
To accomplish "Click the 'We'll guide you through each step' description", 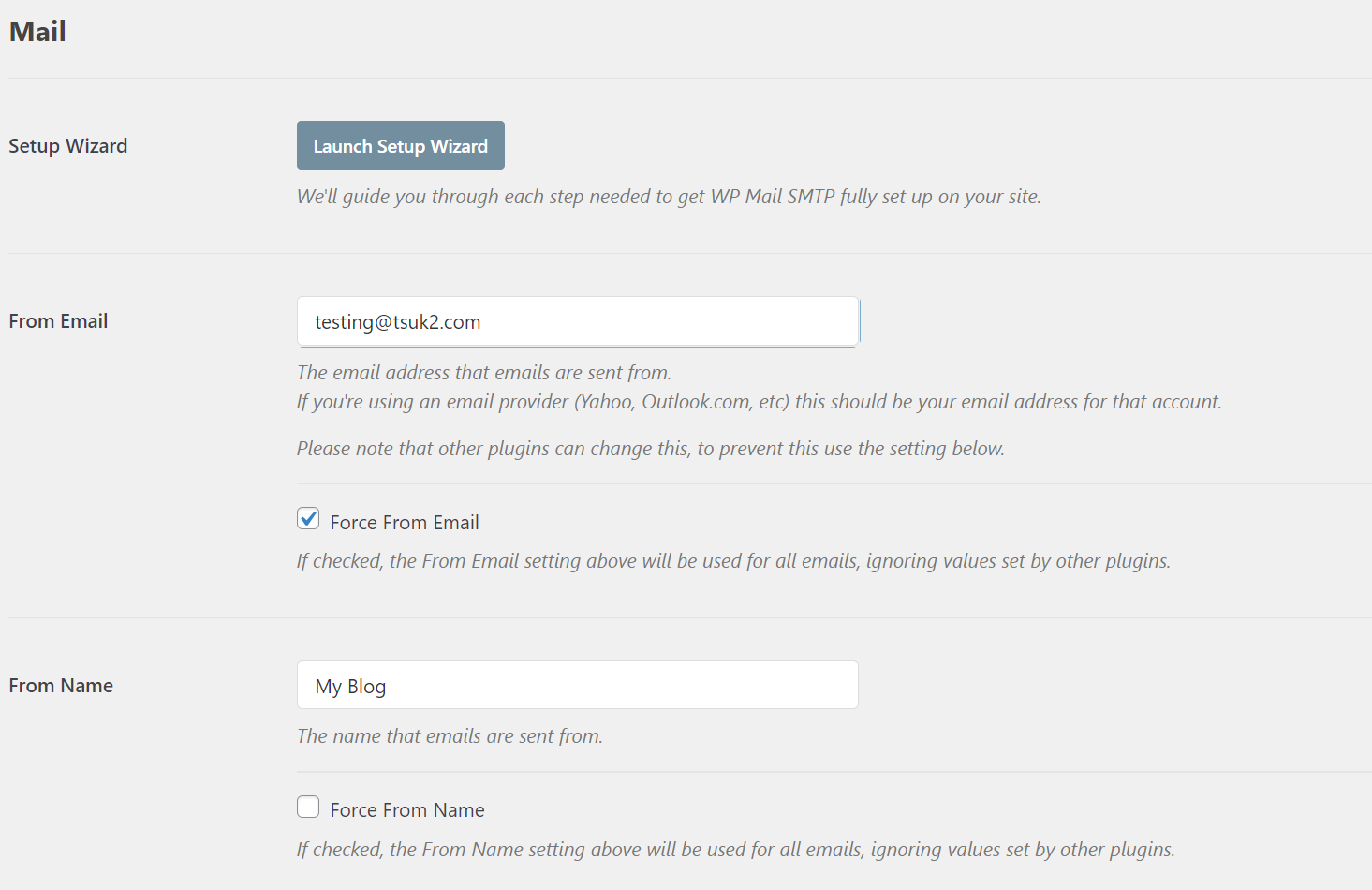I will (669, 197).
